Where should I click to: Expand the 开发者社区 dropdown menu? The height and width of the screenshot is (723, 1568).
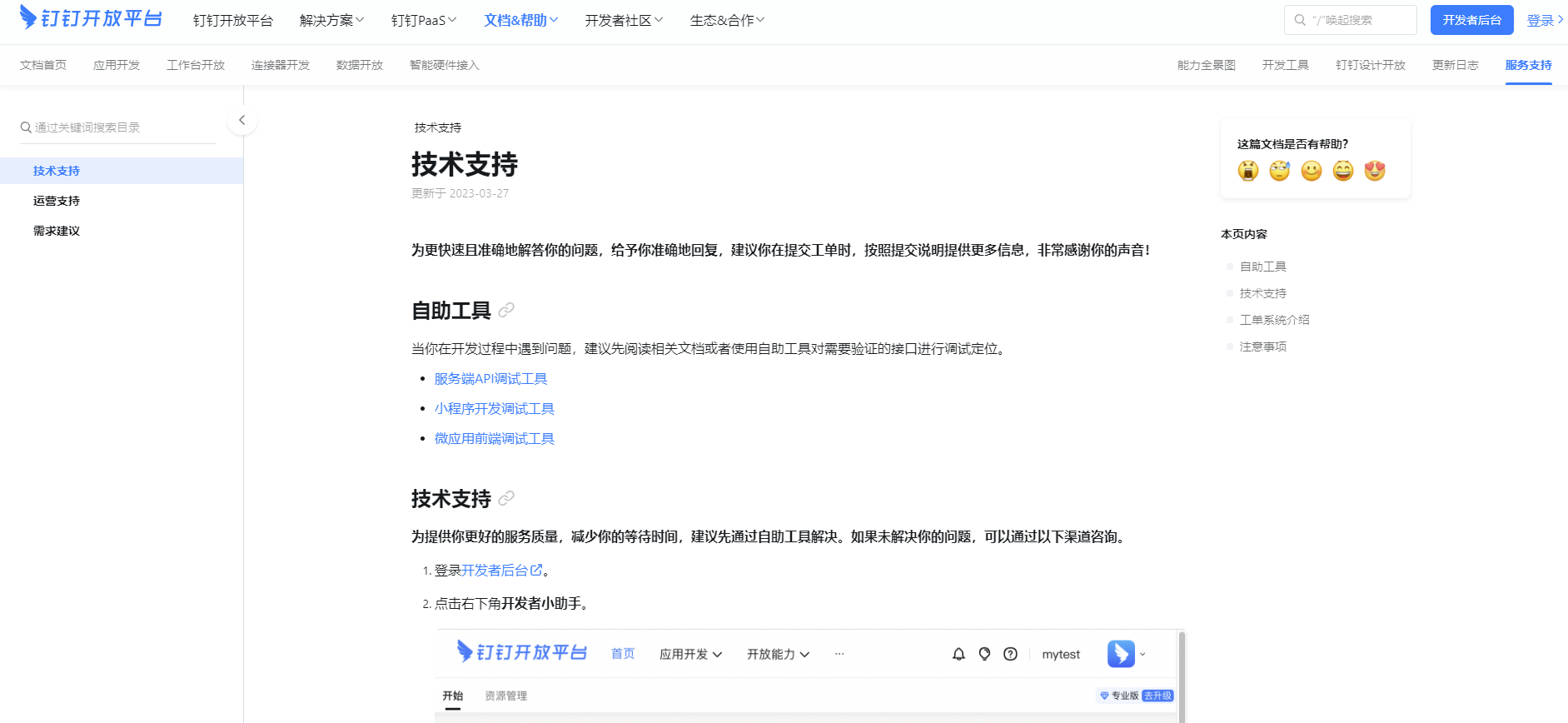[x=624, y=20]
